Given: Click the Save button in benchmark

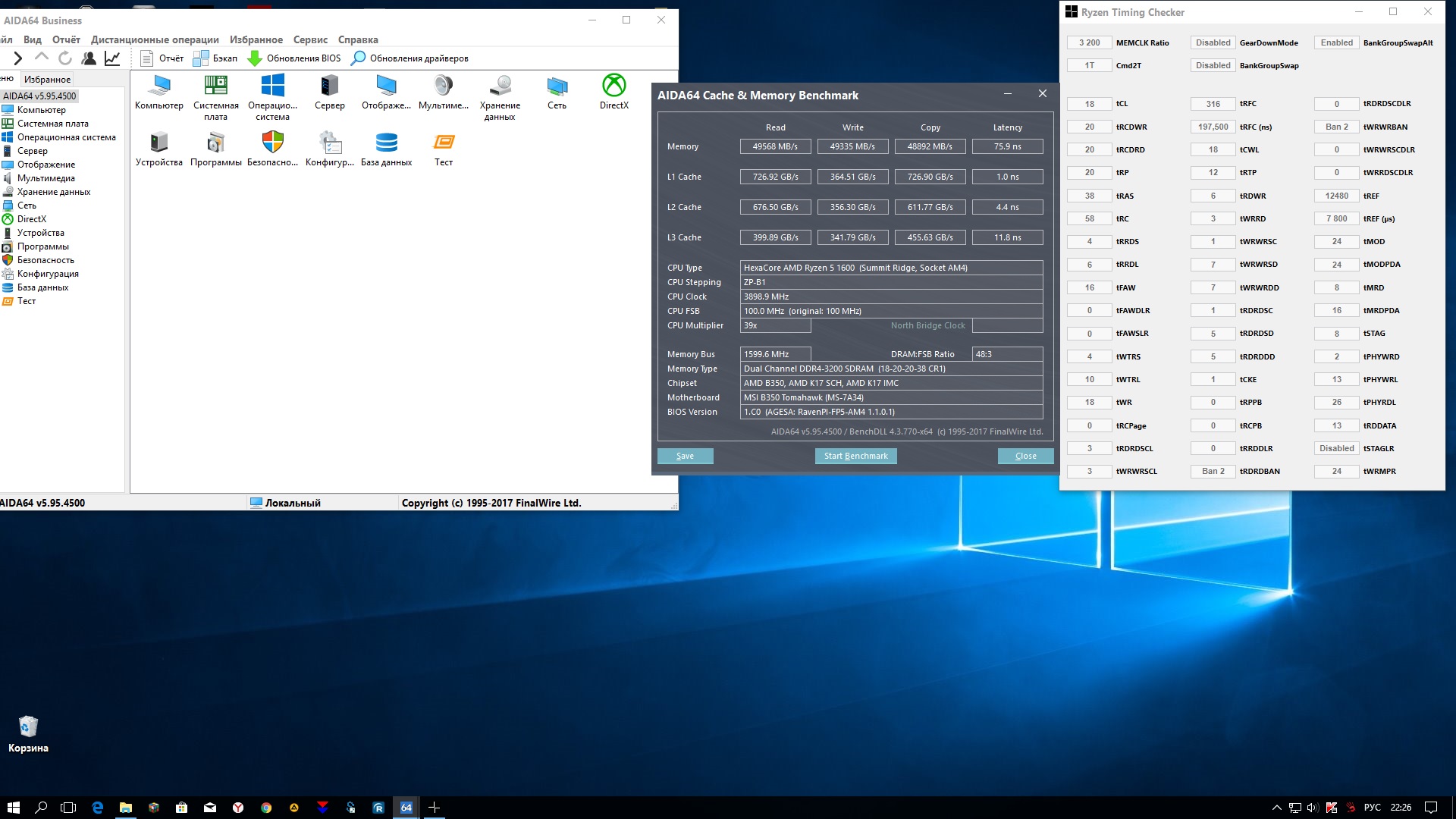Looking at the screenshot, I should click(x=685, y=456).
